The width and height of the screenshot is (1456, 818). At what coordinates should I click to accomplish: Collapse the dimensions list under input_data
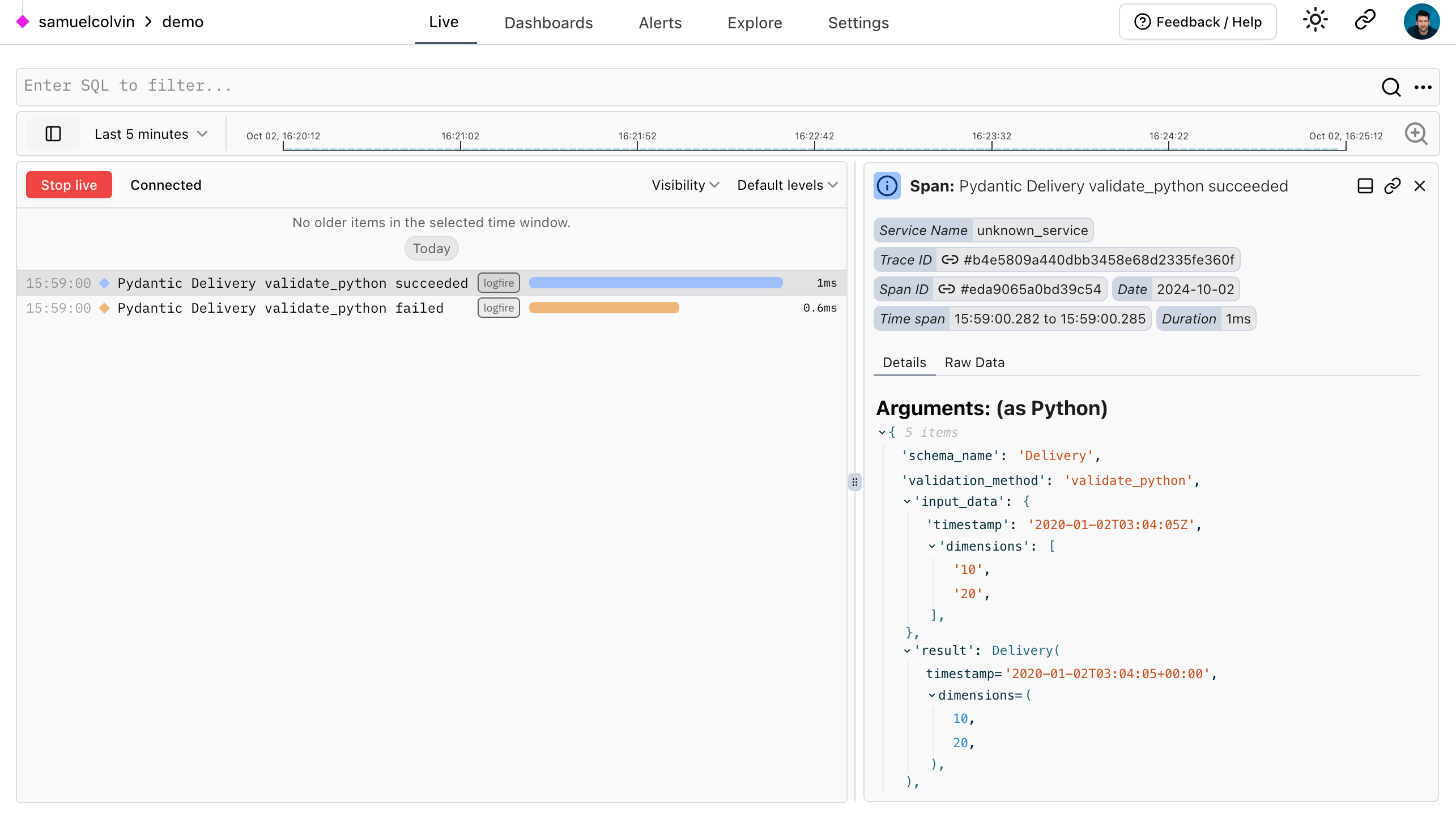[933, 546]
